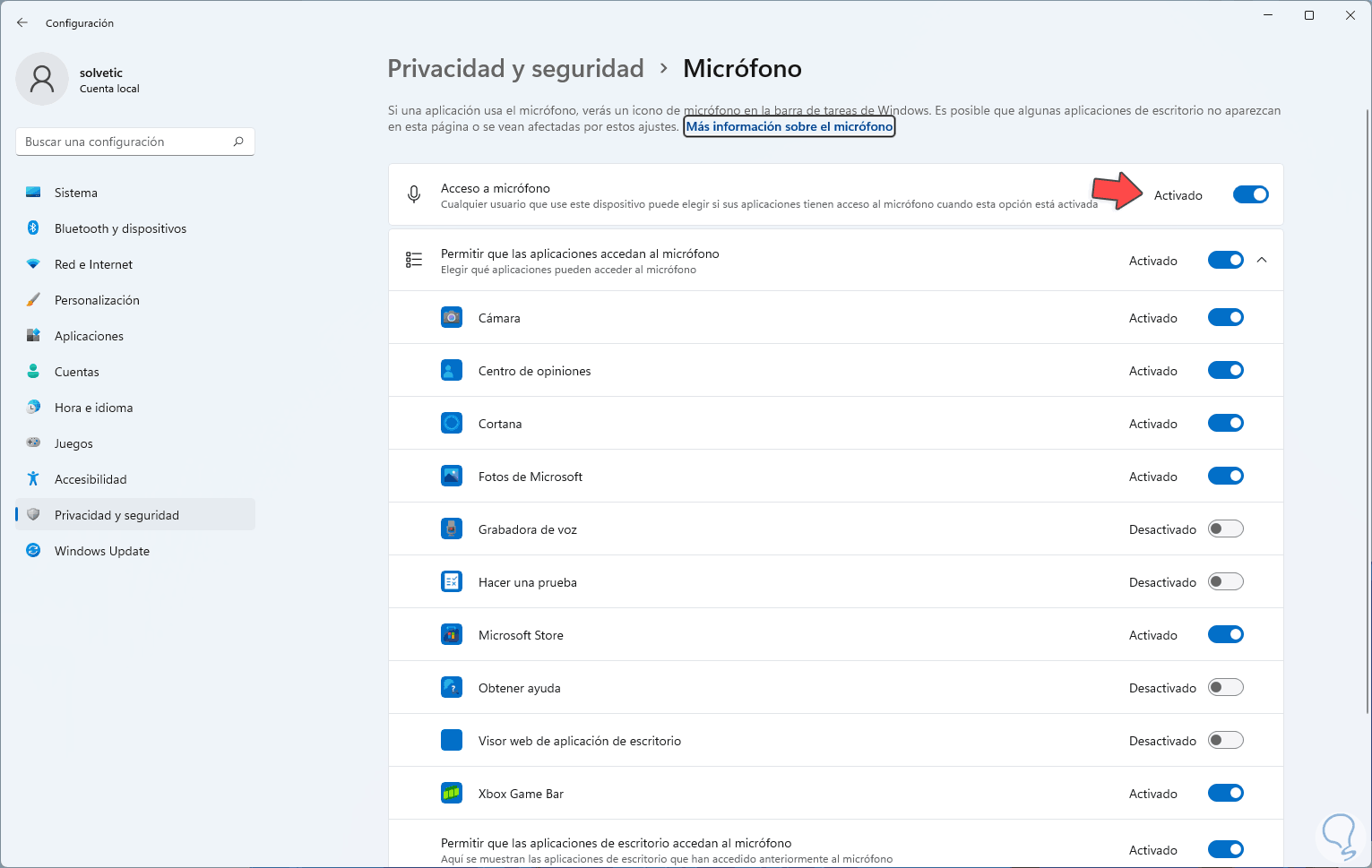Image resolution: width=1372 pixels, height=868 pixels.
Task: Click the Personalización paintbrush icon
Action: point(33,300)
